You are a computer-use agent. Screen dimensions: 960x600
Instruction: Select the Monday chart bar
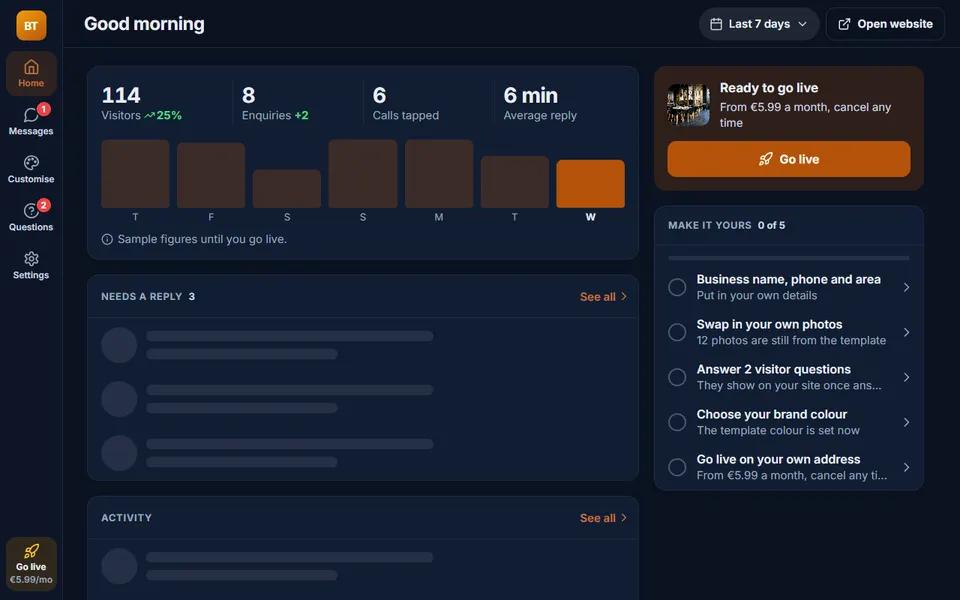point(439,174)
